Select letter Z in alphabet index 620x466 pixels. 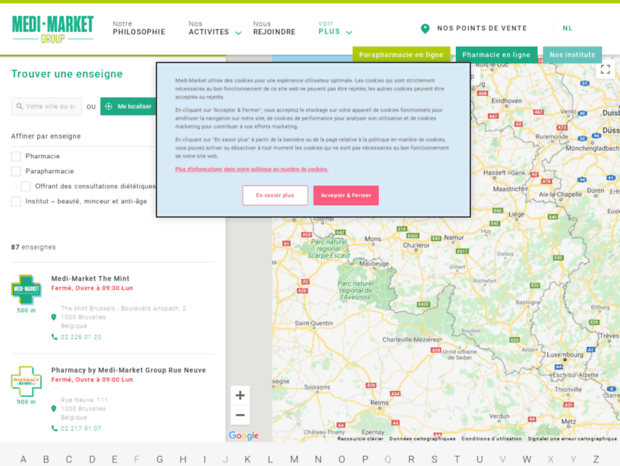(596, 459)
